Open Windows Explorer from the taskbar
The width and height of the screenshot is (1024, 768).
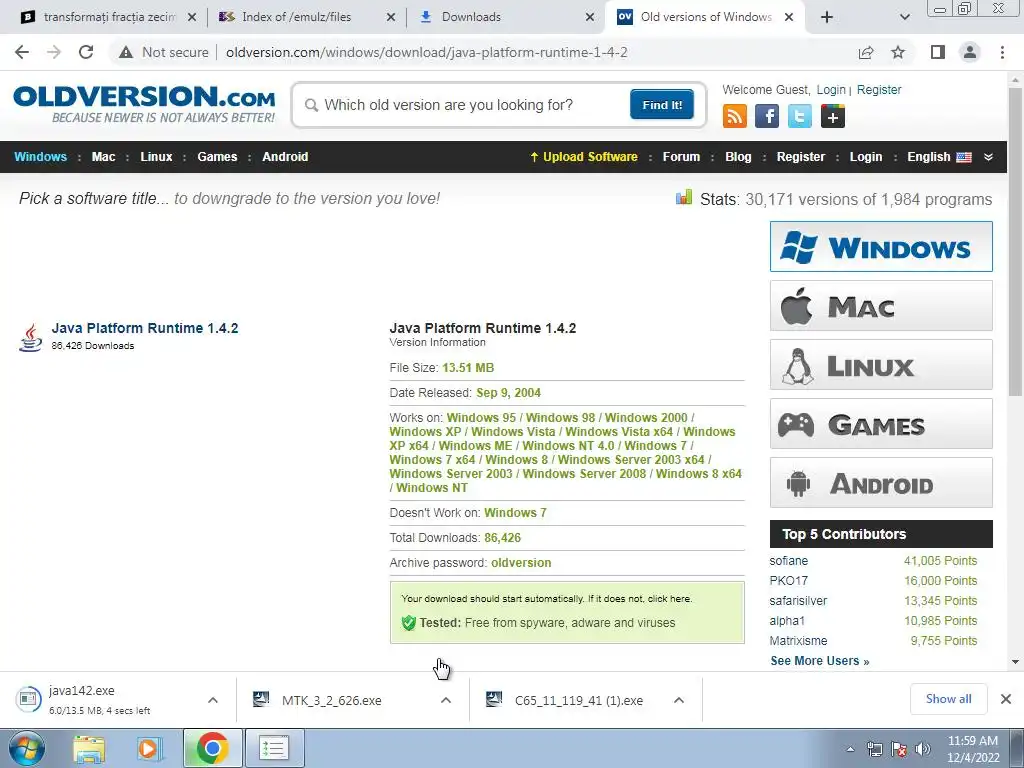[89, 748]
